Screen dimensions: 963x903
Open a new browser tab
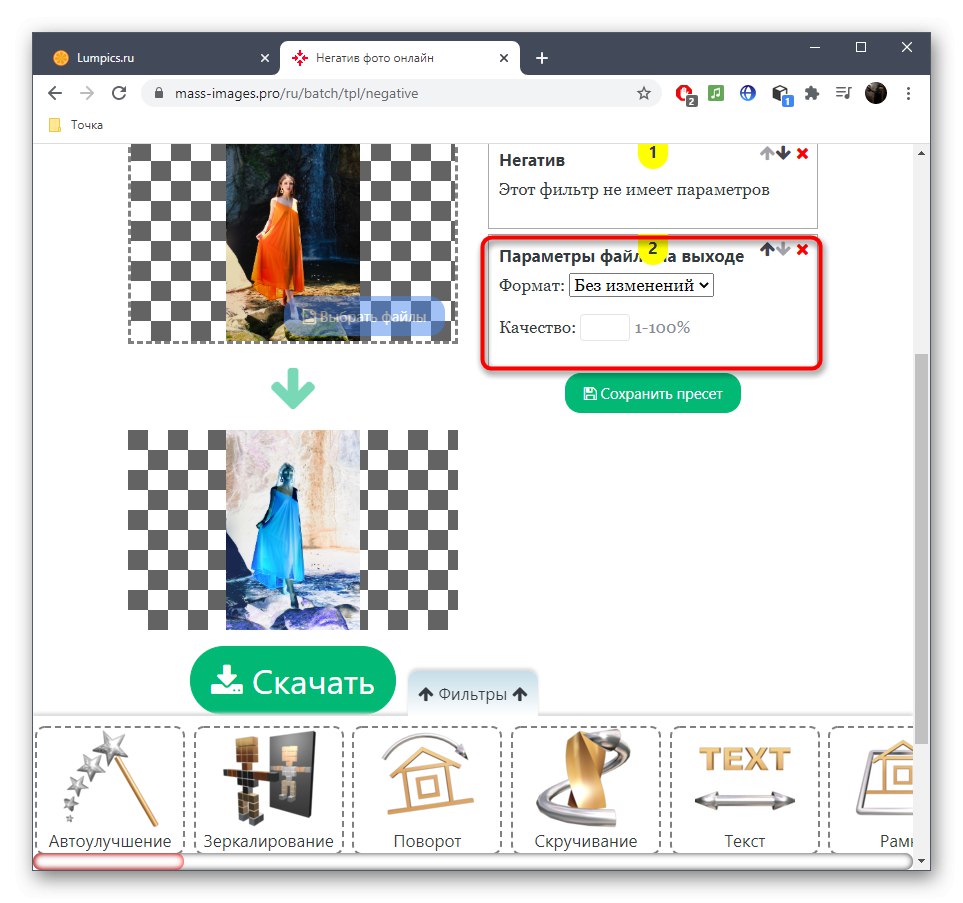[542, 58]
